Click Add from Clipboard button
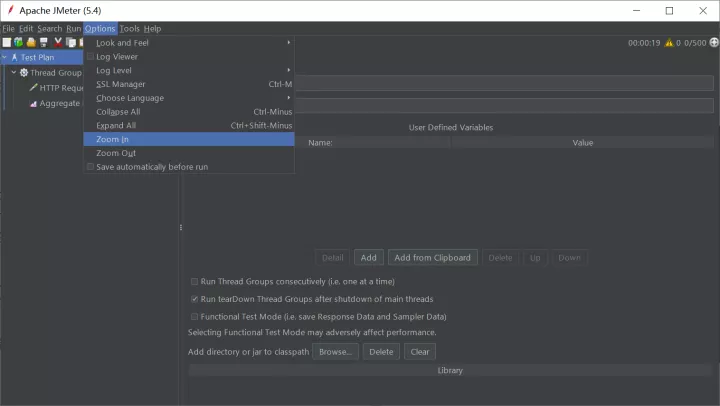The image size is (720, 406). (433, 258)
